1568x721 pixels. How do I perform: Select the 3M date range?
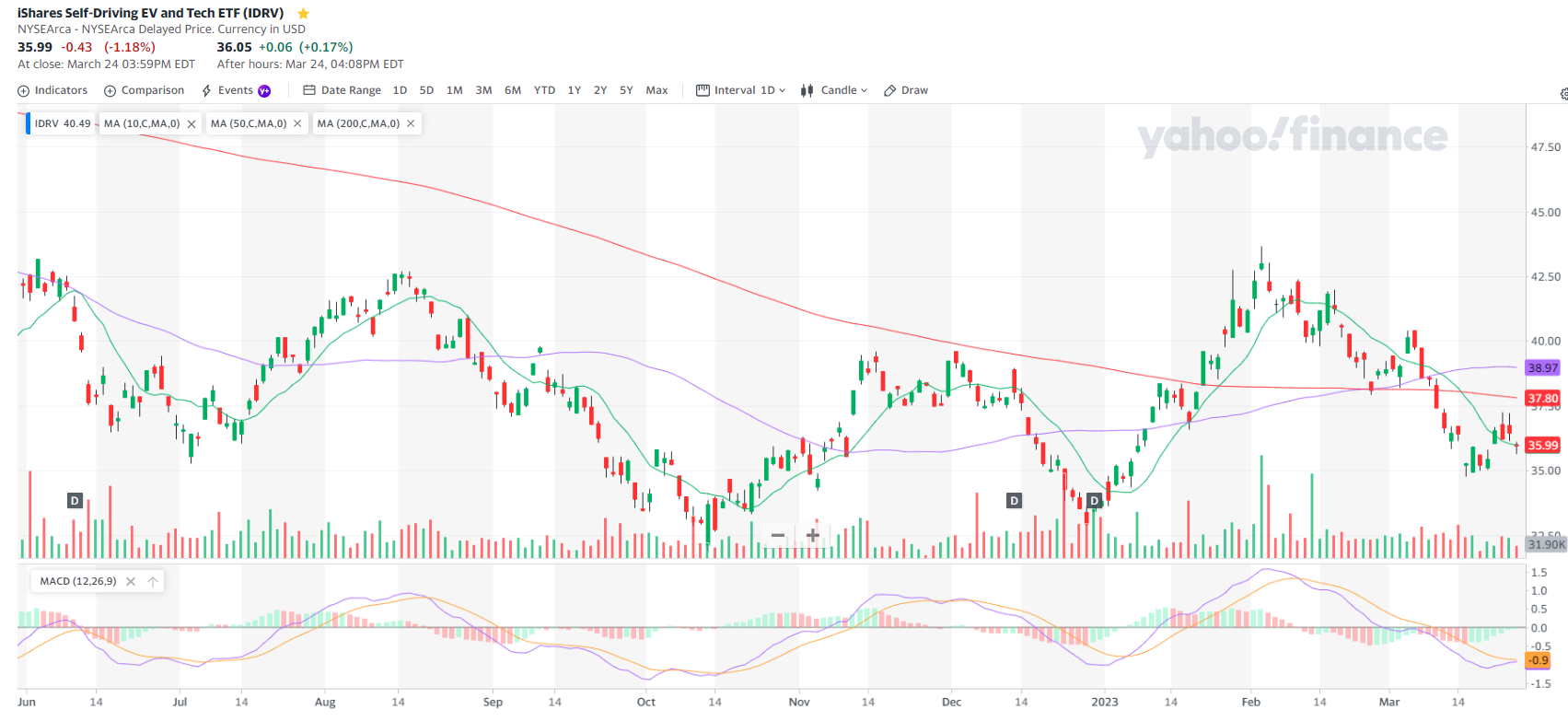483,90
